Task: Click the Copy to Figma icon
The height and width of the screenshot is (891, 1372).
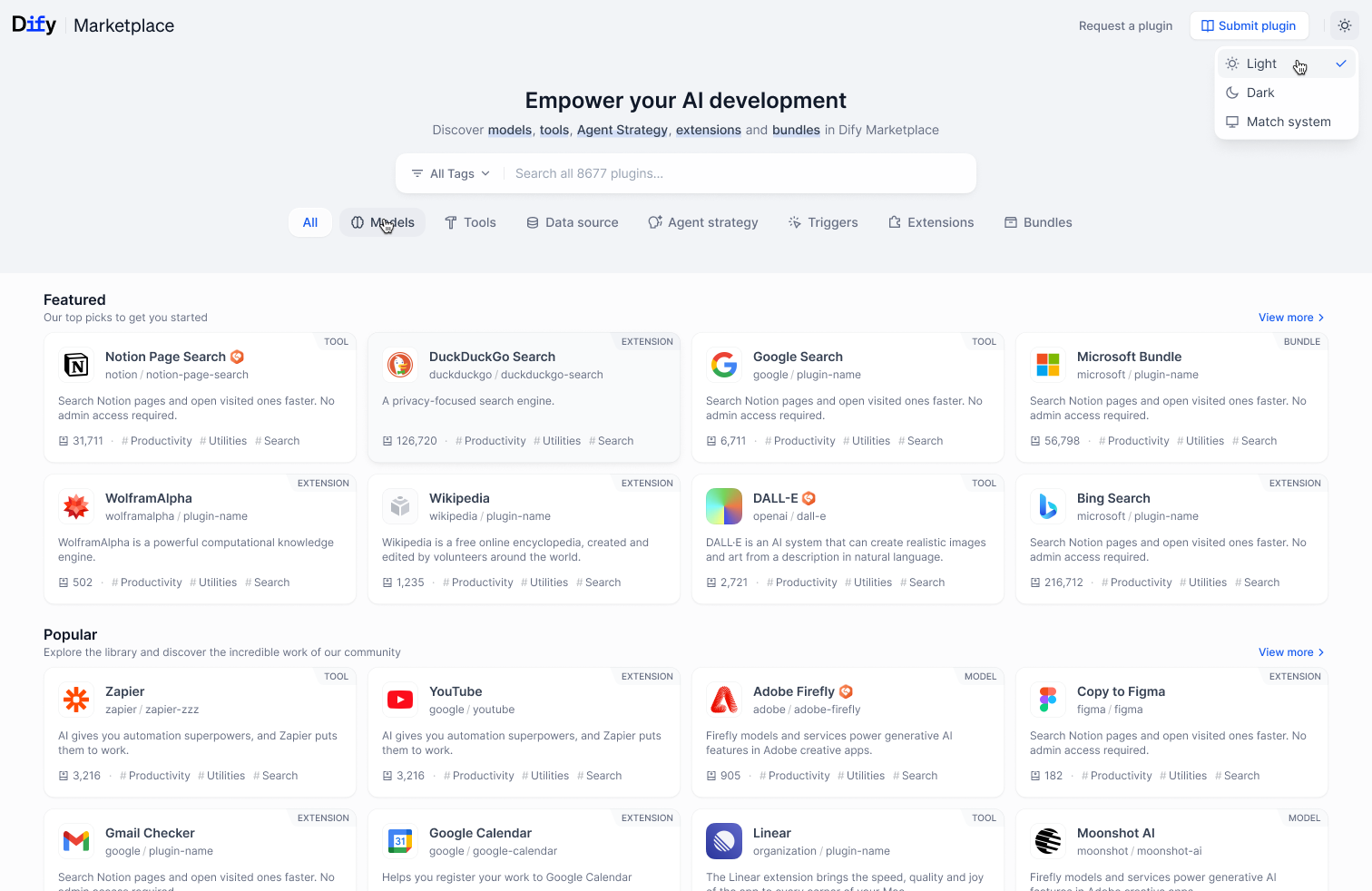Action: 1048,700
